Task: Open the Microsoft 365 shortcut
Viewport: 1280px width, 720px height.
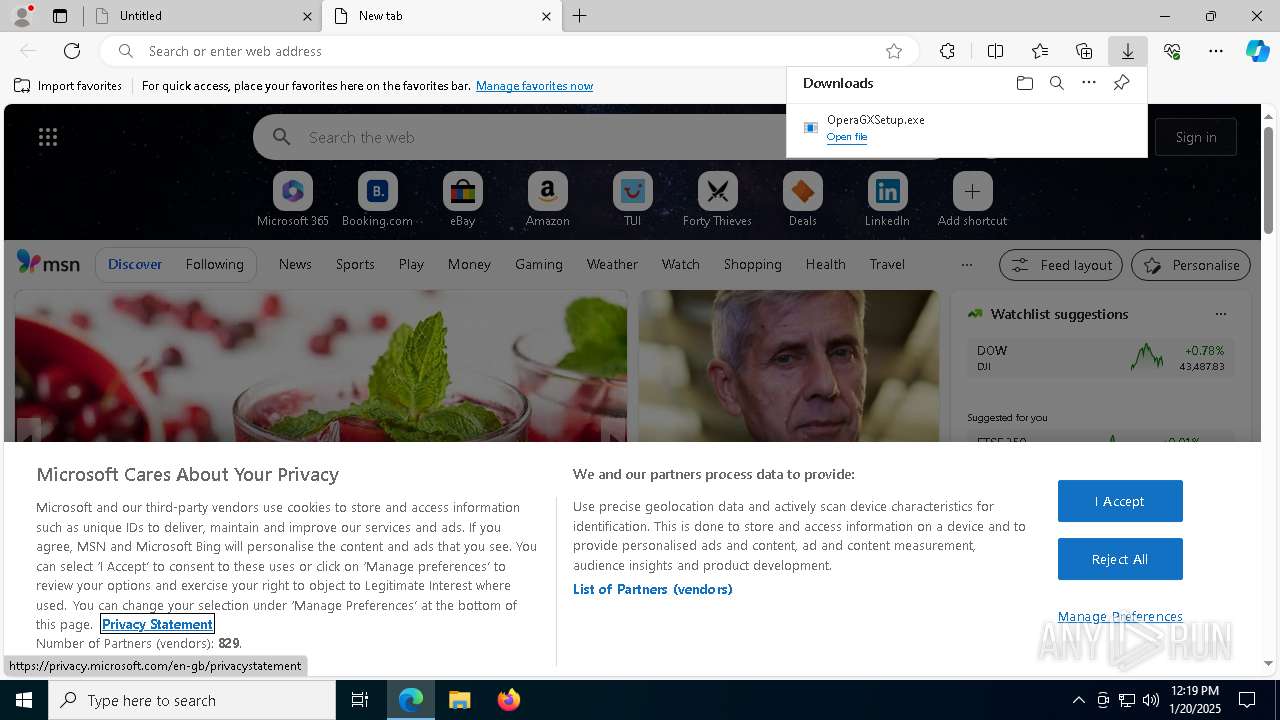Action: 293,200
